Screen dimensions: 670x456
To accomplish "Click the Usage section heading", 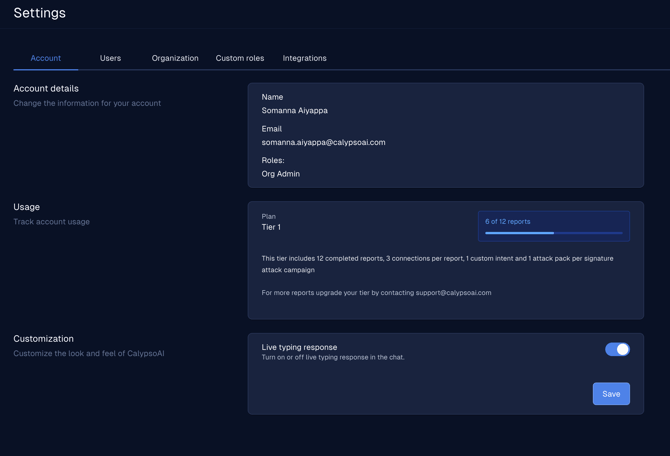I will tap(27, 207).
